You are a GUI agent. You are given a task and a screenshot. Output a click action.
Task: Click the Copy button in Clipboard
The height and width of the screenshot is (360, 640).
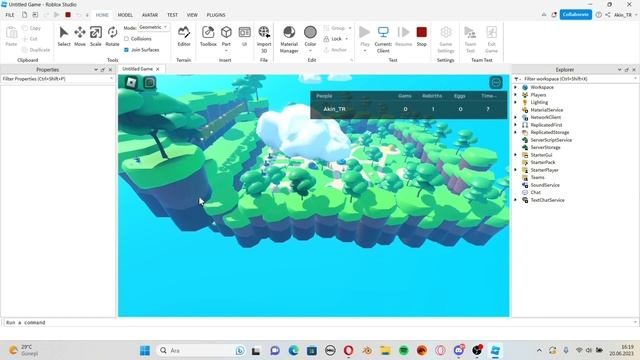(31, 28)
